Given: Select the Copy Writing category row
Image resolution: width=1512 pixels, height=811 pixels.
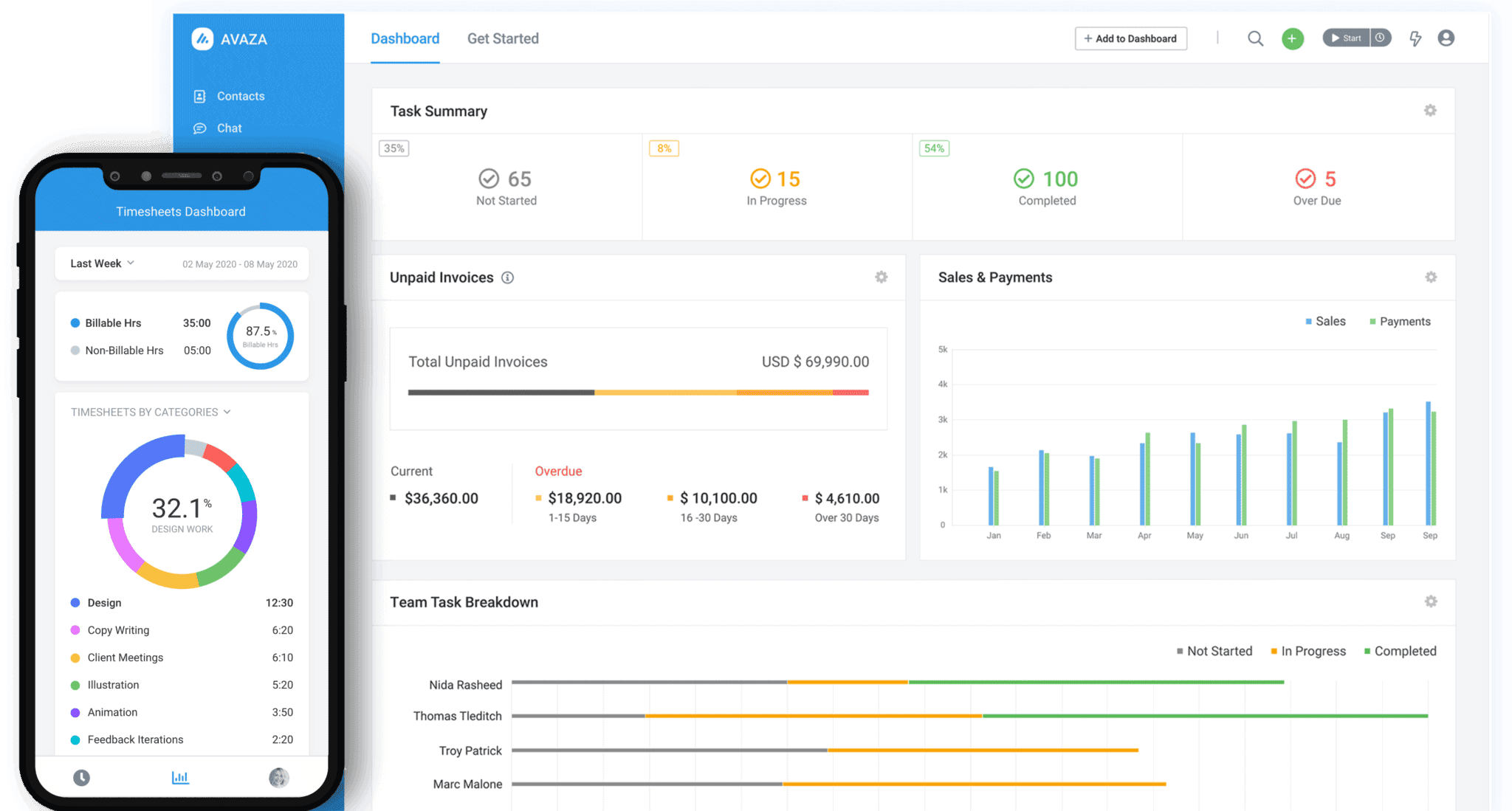Looking at the screenshot, I should [182, 630].
